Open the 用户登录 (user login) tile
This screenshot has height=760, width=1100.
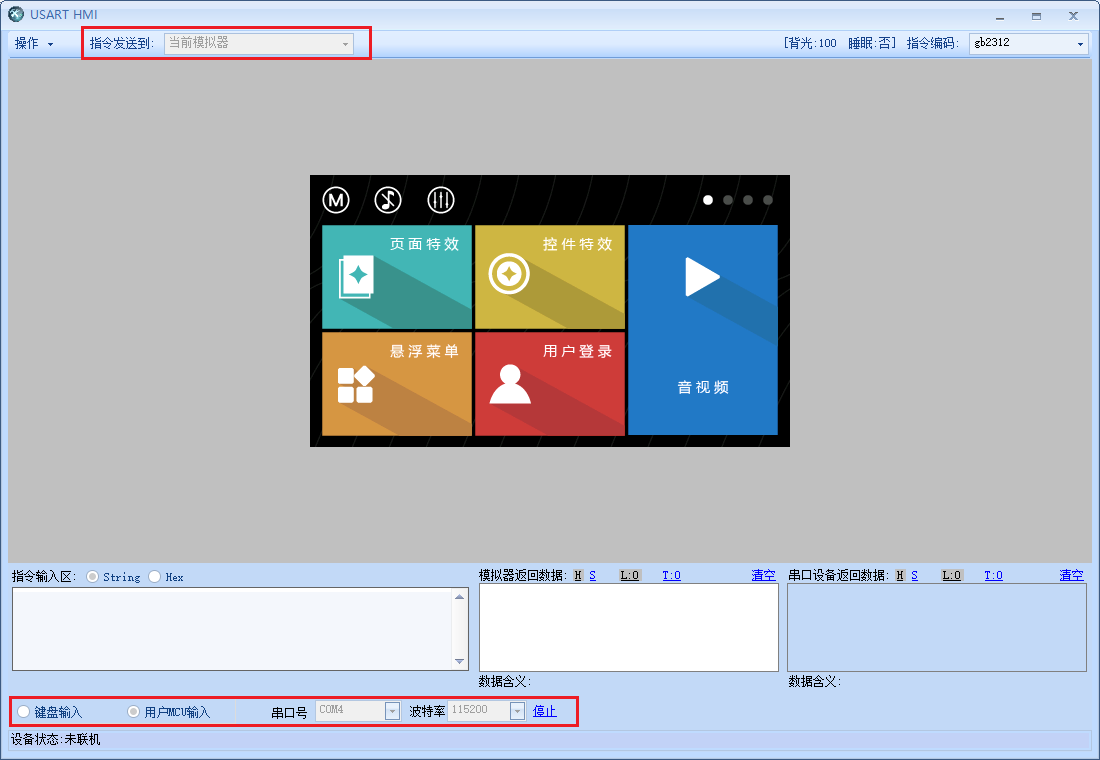point(549,385)
